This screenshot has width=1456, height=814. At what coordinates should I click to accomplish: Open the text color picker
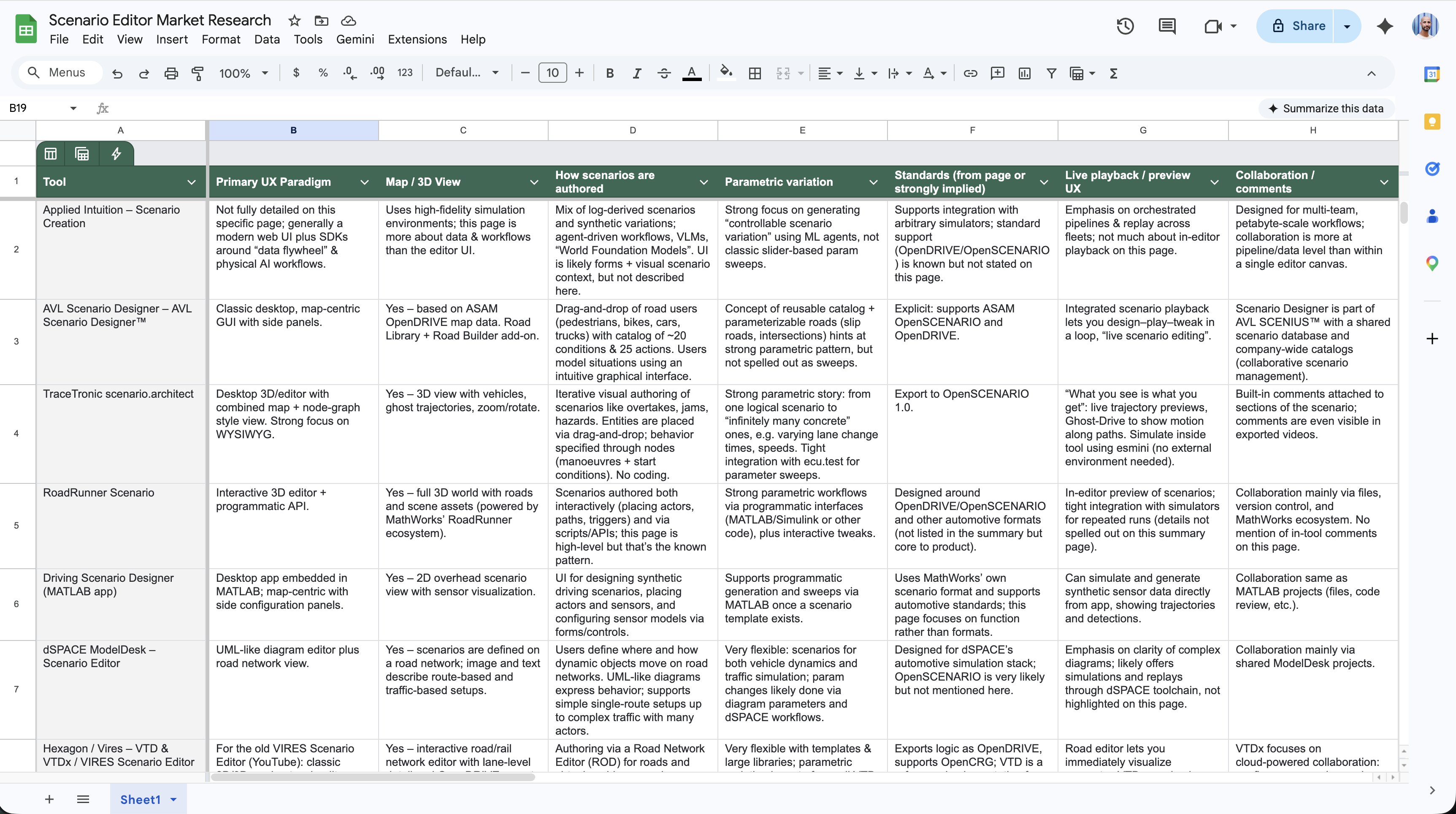coord(691,73)
